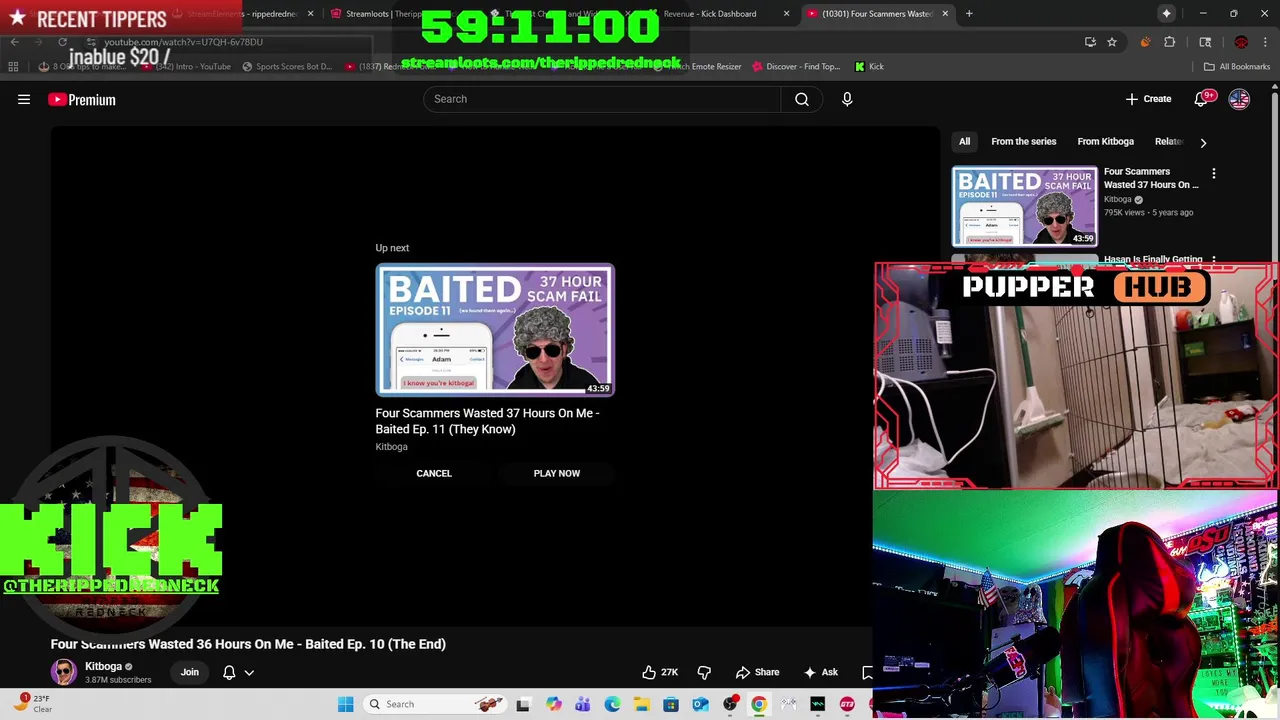
Task: Click the Join membership button
Action: pos(189,672)
